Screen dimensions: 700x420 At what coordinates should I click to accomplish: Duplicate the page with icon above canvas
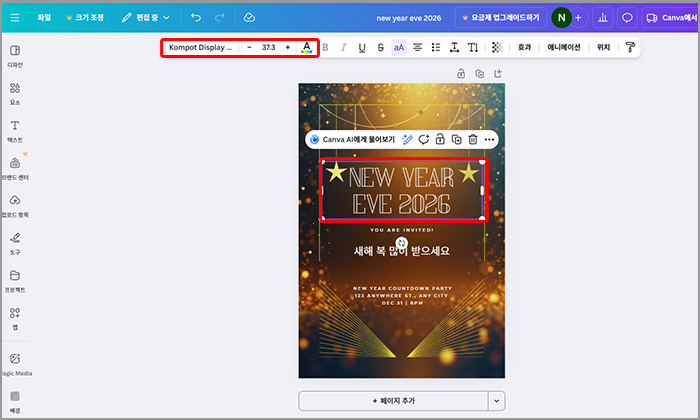pos(479,74)
